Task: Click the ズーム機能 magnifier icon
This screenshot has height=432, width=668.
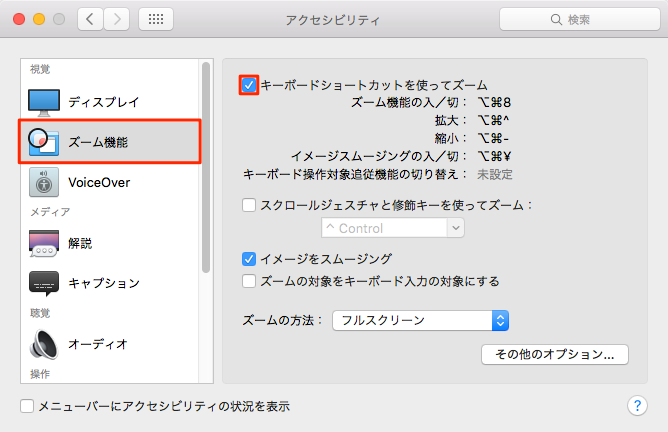Action: click(x=43, y=142)
